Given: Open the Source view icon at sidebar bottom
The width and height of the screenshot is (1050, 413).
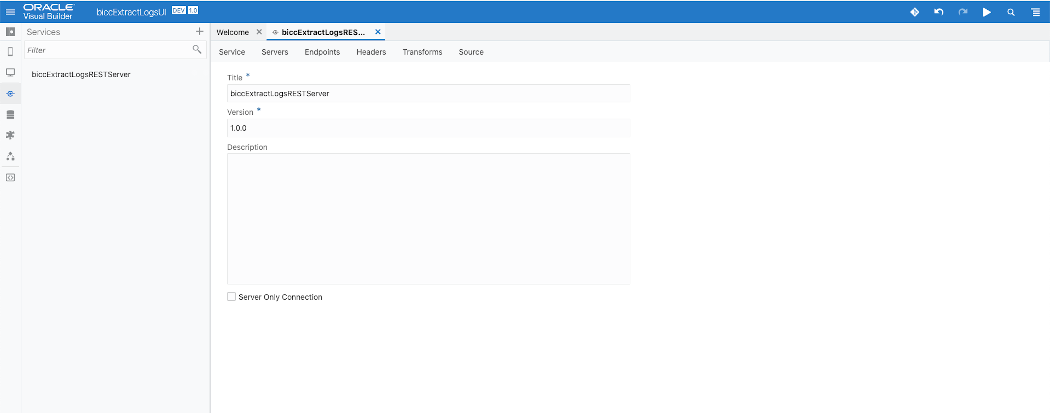Looking at the screenshot, I should point(10,177).
